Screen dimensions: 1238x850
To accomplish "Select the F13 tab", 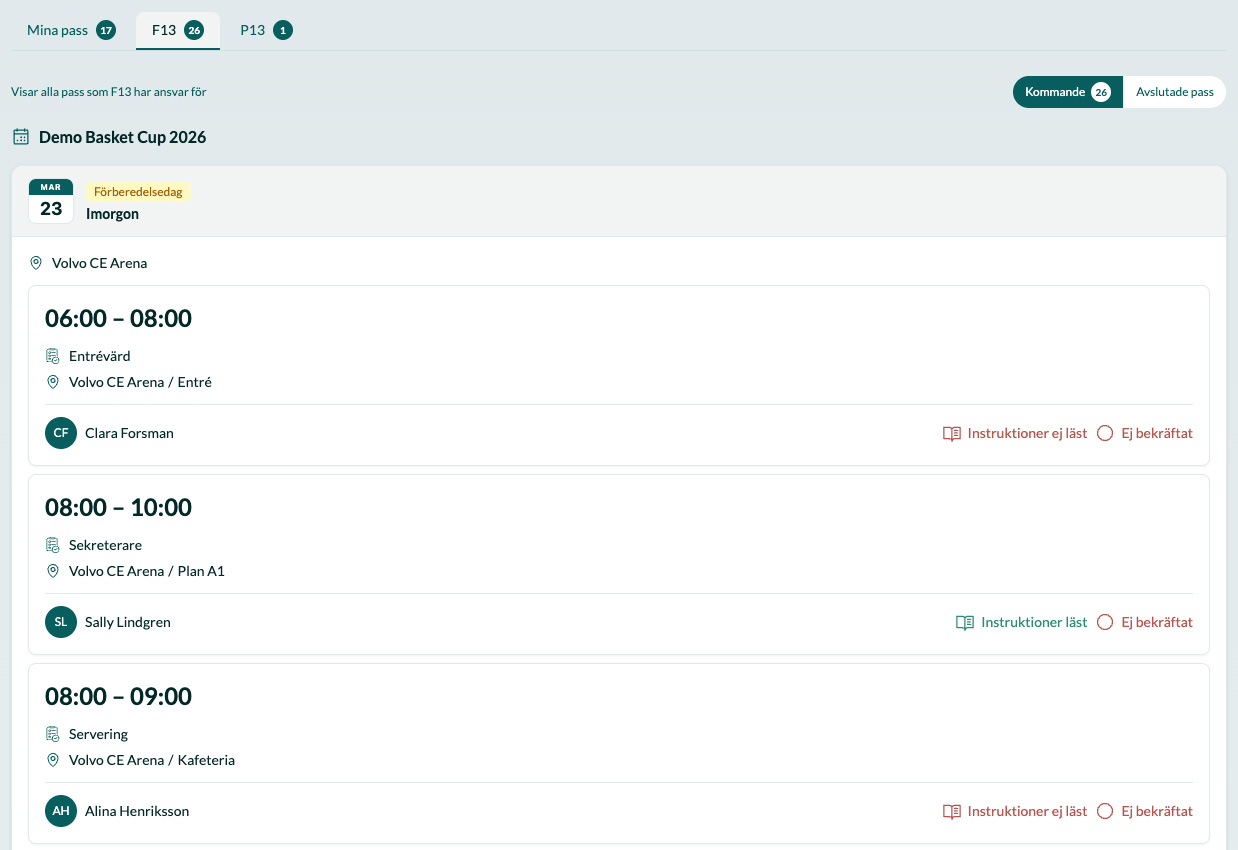I will [177, 30].
